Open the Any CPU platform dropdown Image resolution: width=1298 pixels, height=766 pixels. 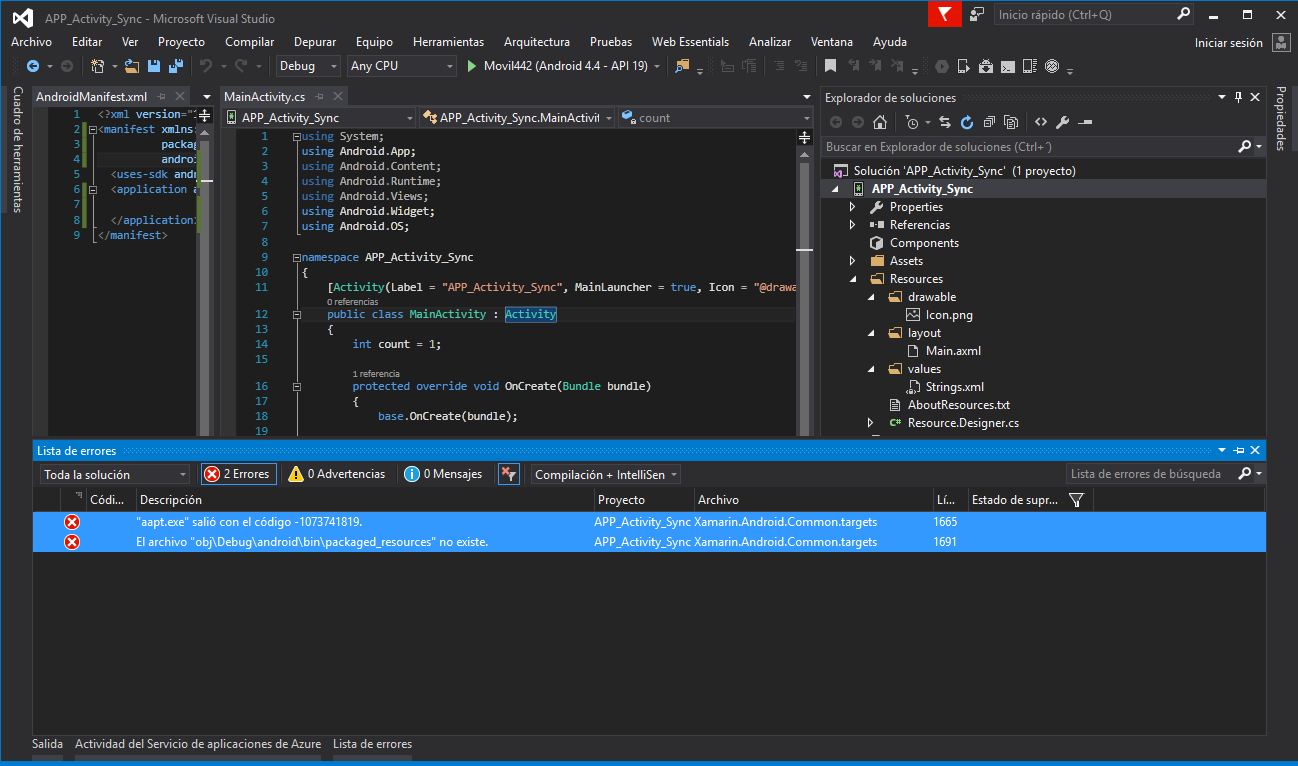tap(402, 66)
